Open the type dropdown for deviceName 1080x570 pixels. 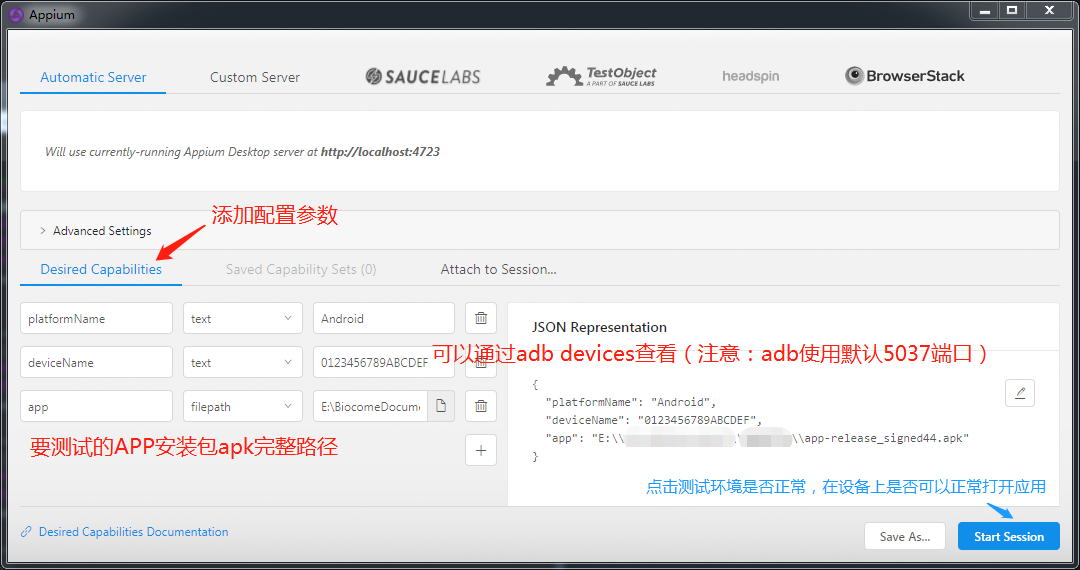point(242,363)
